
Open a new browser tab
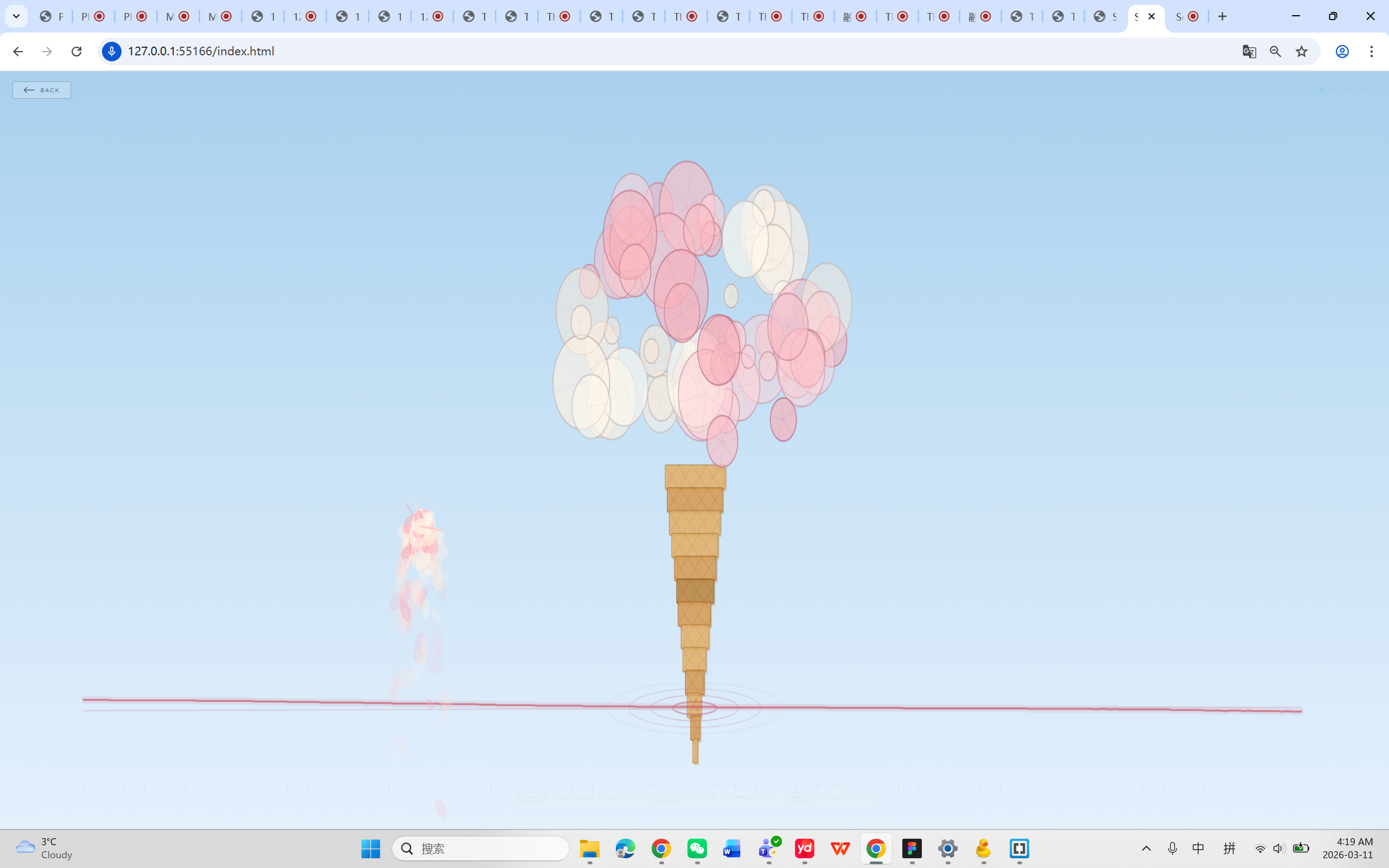[1222, 16]
